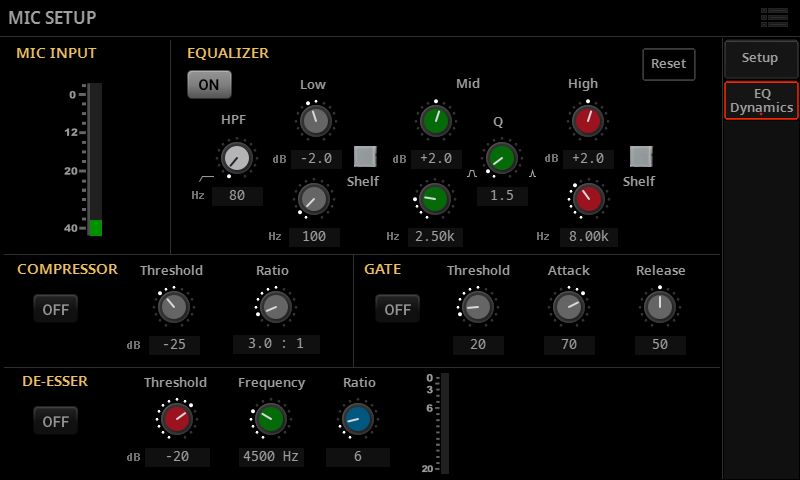Select the Low band gain knob
The image size is (800, 480).
pos(314,121)
